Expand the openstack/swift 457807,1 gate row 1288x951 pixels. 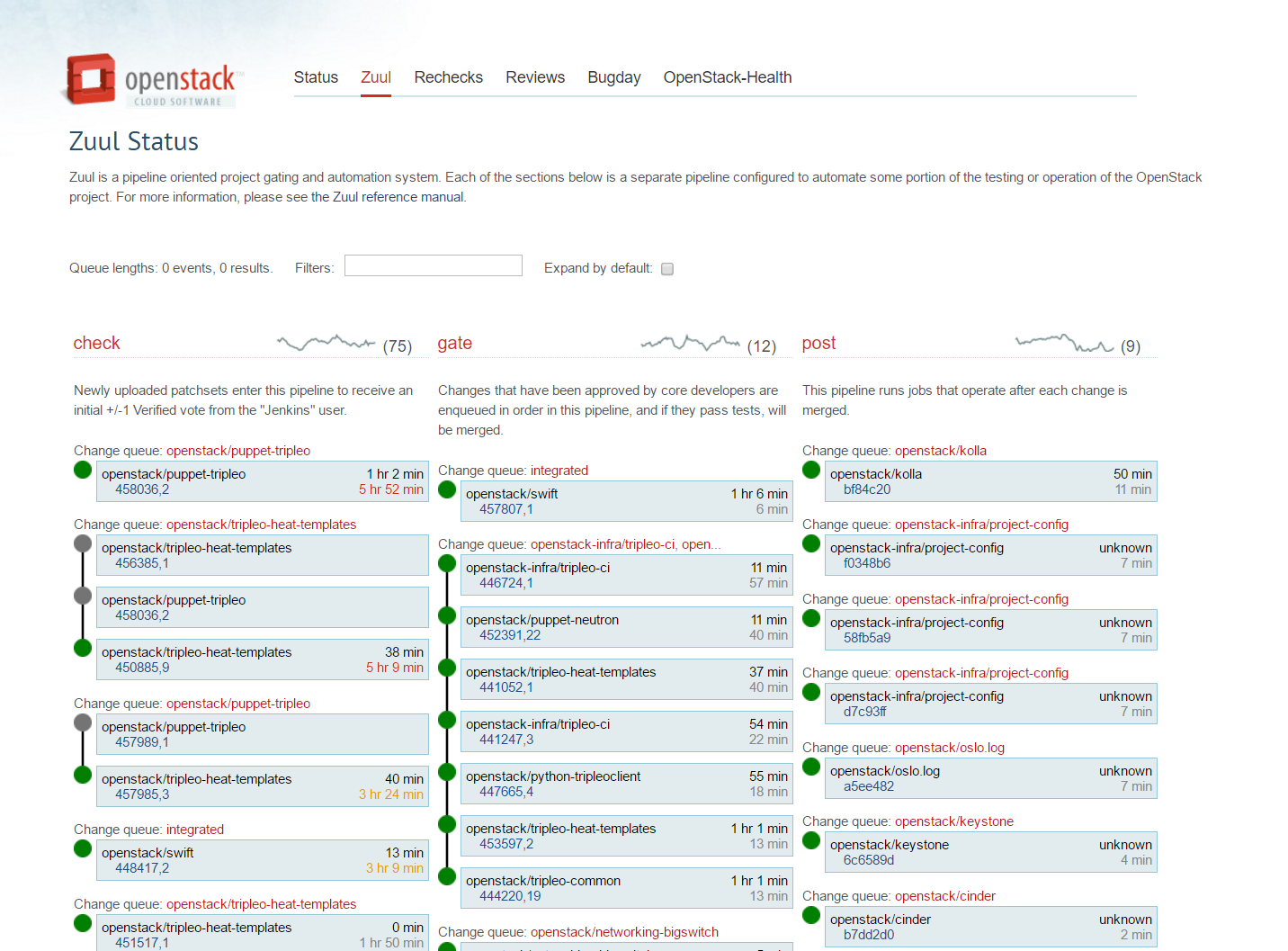pyautogui.click(x=627, y=501)
